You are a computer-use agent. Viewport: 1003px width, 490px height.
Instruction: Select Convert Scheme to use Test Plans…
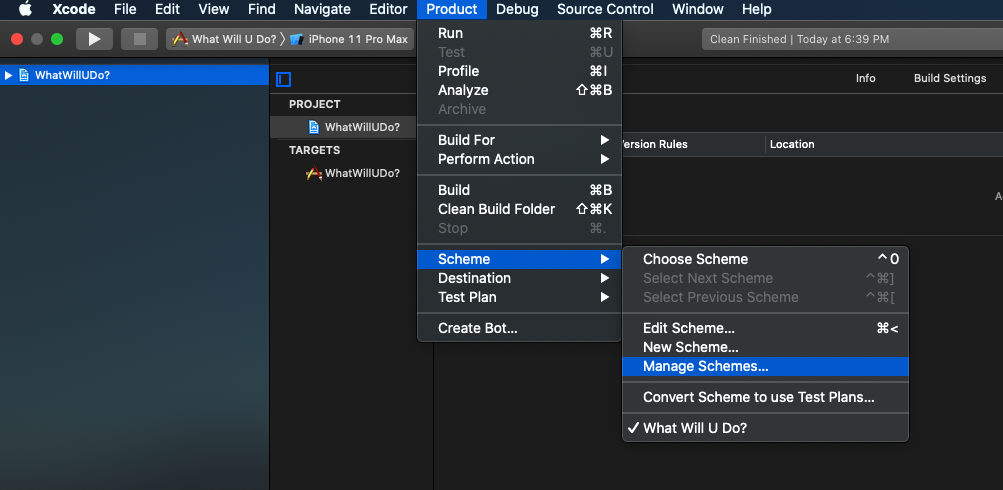765,397
